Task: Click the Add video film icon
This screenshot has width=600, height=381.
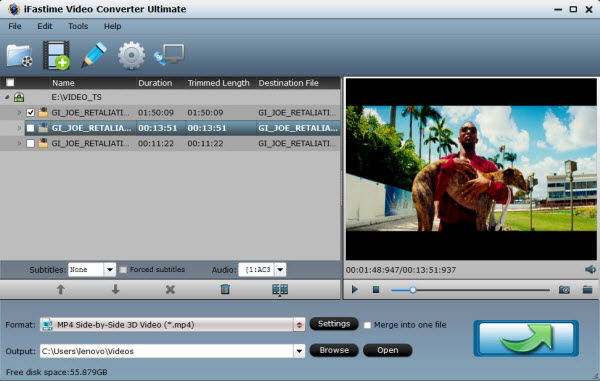Action: click(x=56, y=55)
